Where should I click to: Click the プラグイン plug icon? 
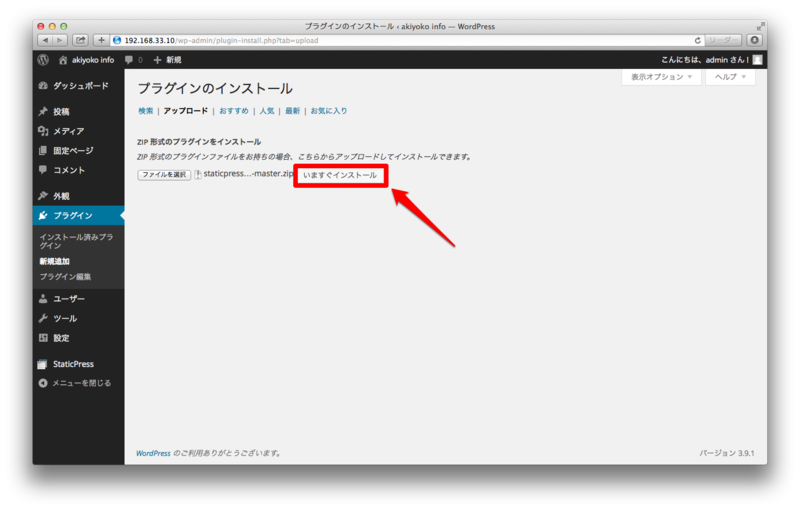point(43,215)
